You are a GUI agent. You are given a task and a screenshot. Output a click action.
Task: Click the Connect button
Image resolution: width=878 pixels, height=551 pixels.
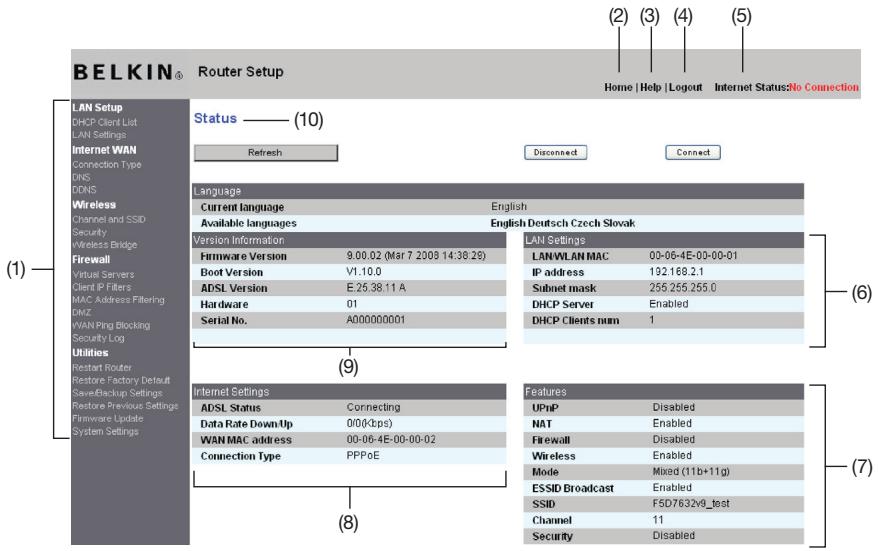[x=693, y=152]
